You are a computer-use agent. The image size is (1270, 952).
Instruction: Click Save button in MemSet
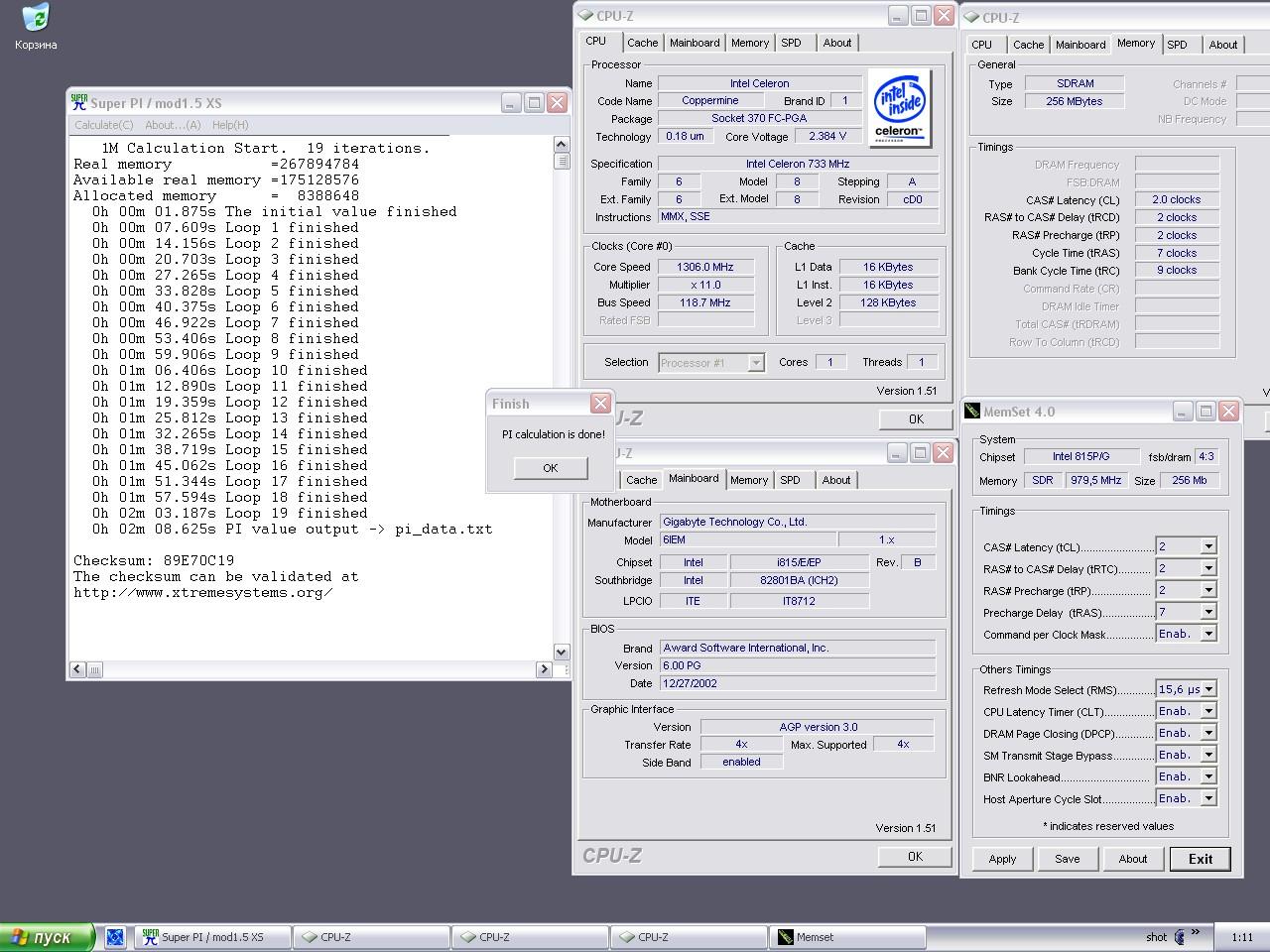1068,859
